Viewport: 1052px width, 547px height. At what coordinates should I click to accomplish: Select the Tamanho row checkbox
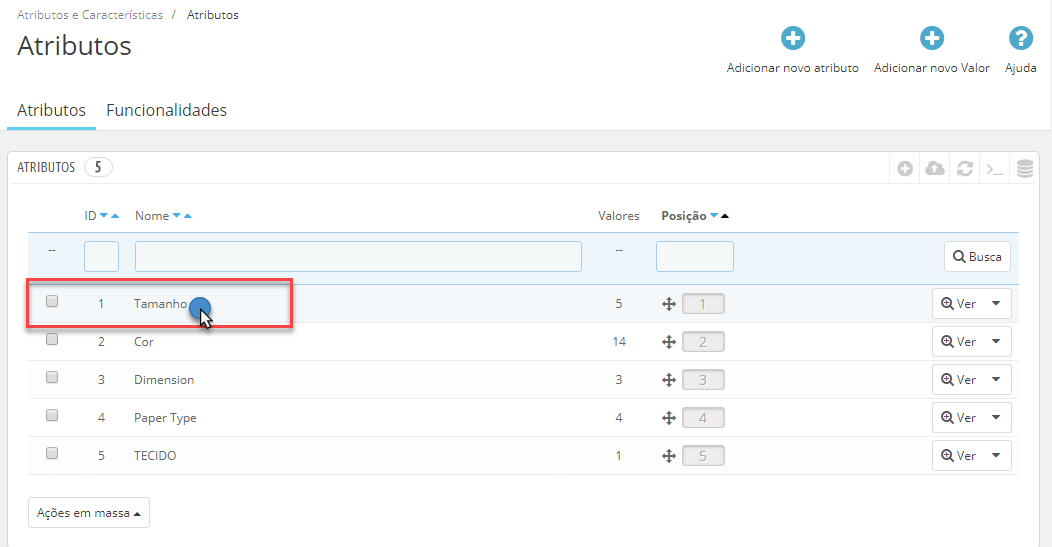point(52,301)
